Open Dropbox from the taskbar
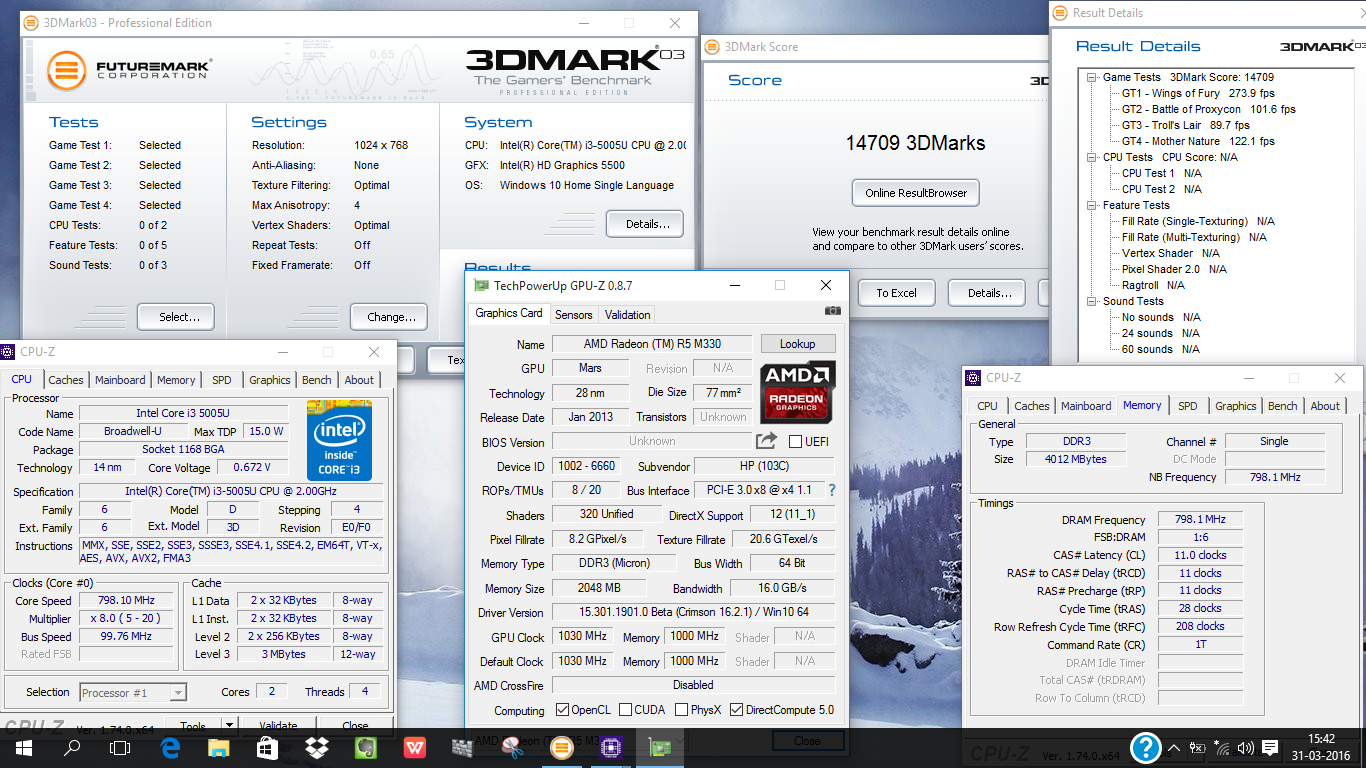This screenshot has height=768, width=1366. click(316, 747)
